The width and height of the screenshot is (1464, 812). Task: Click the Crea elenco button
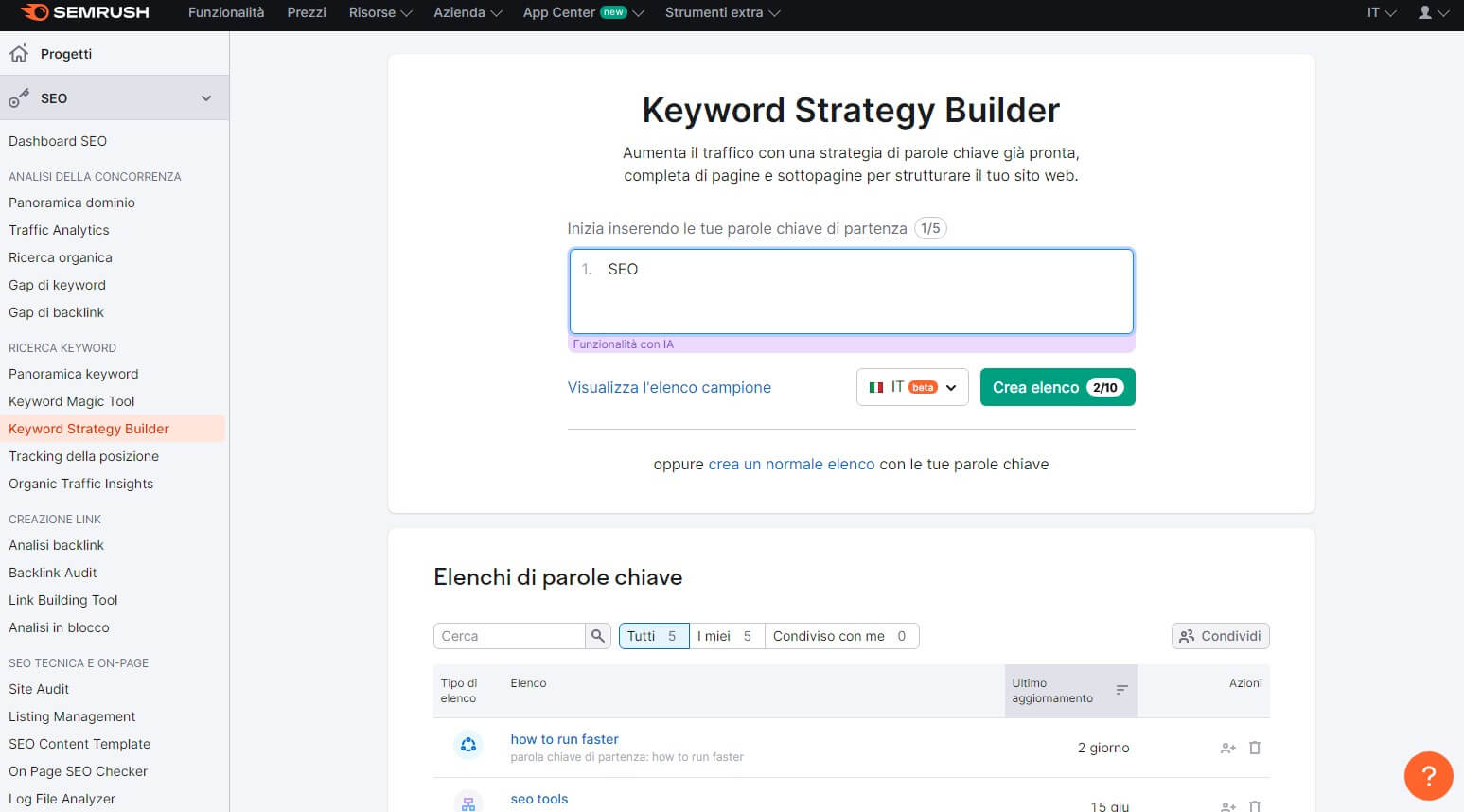[x=1057, y=387]
